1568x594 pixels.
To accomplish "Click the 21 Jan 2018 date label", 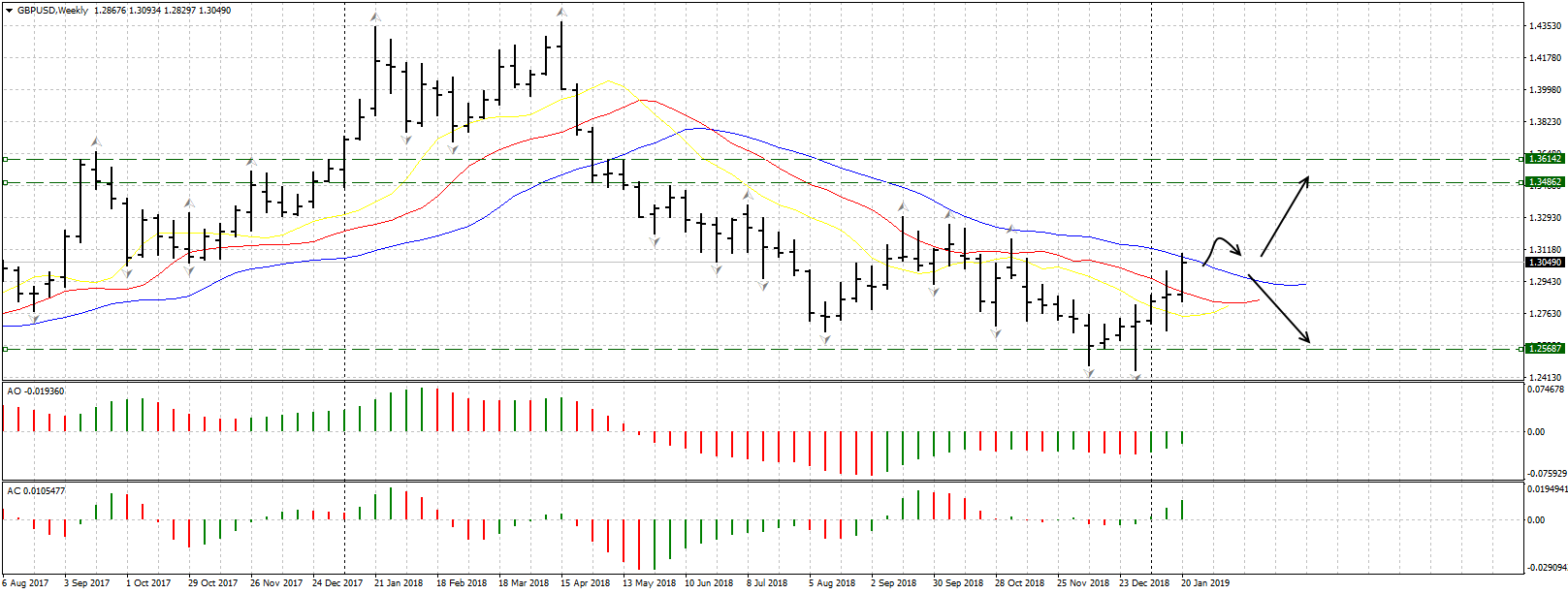I will (399, 583).
